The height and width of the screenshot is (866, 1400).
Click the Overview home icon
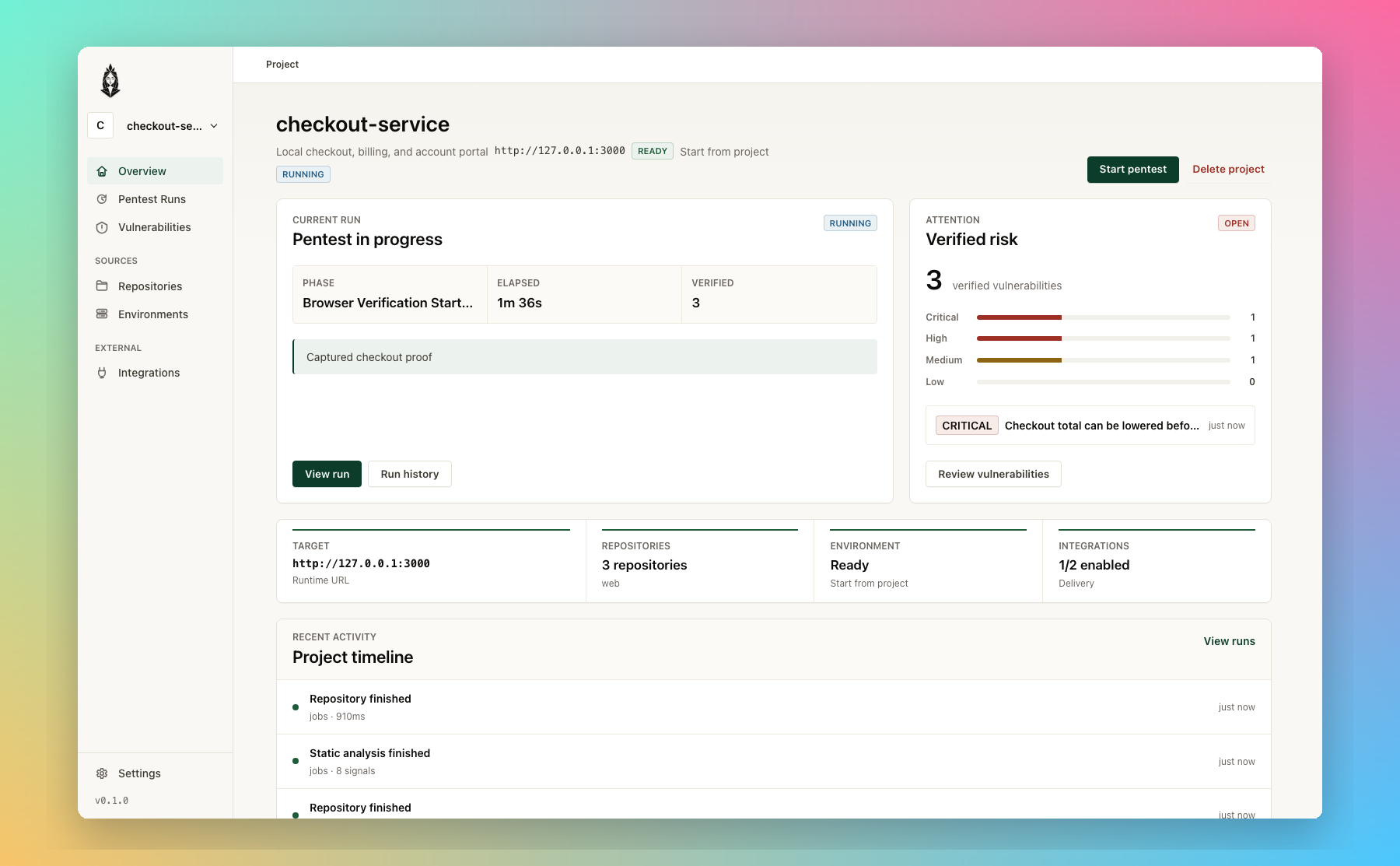coord(102,171)
